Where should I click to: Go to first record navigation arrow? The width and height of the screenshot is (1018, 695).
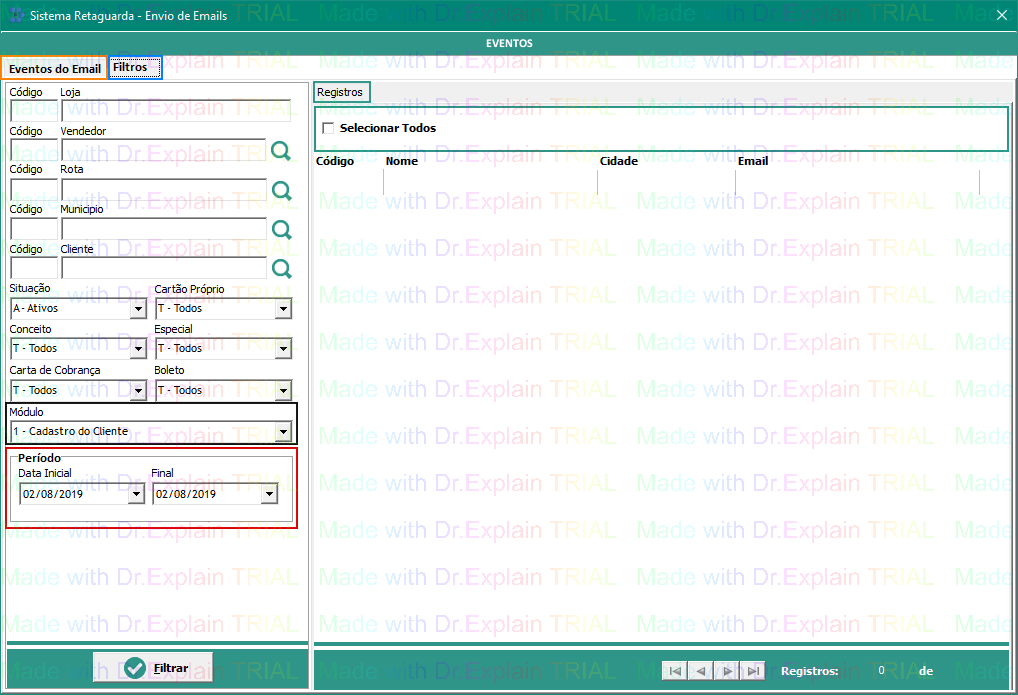coord(675,671)
